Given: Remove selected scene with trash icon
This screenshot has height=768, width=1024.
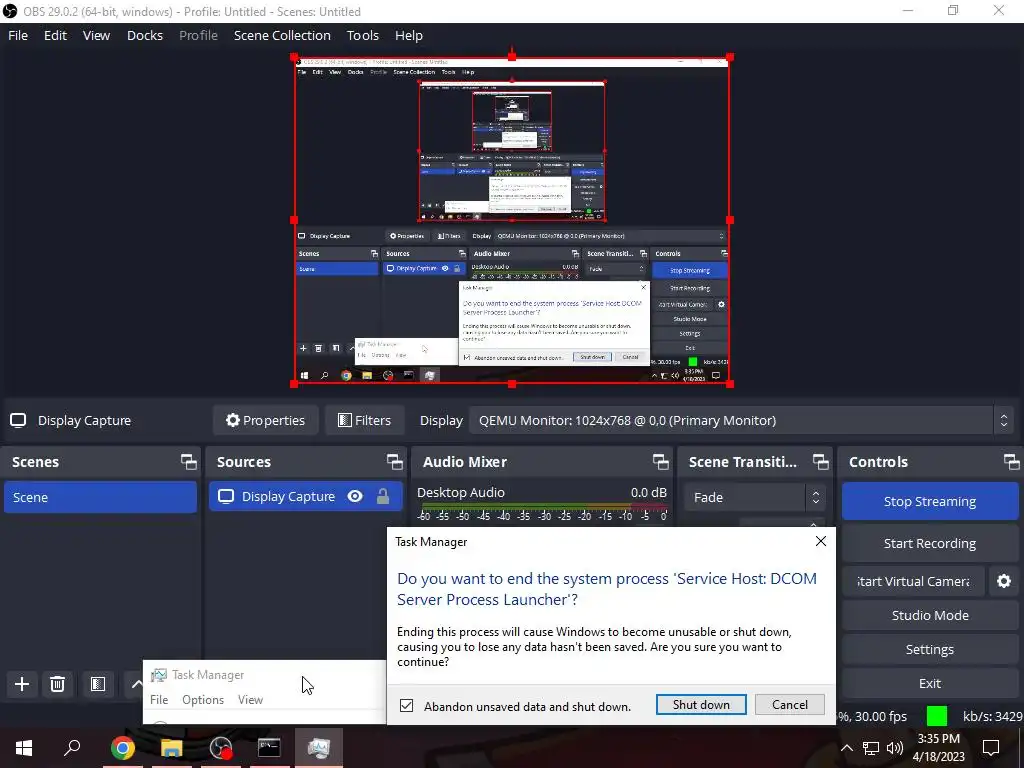Looking at the screenshot, I should coord(57,684).
